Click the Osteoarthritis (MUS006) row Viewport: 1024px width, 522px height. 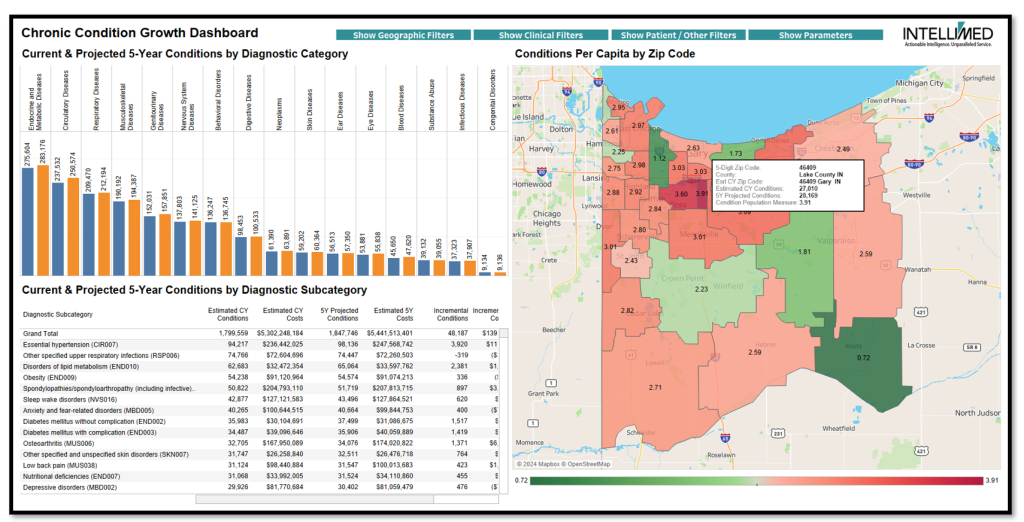pyautogui.click(x=260, y=444)
